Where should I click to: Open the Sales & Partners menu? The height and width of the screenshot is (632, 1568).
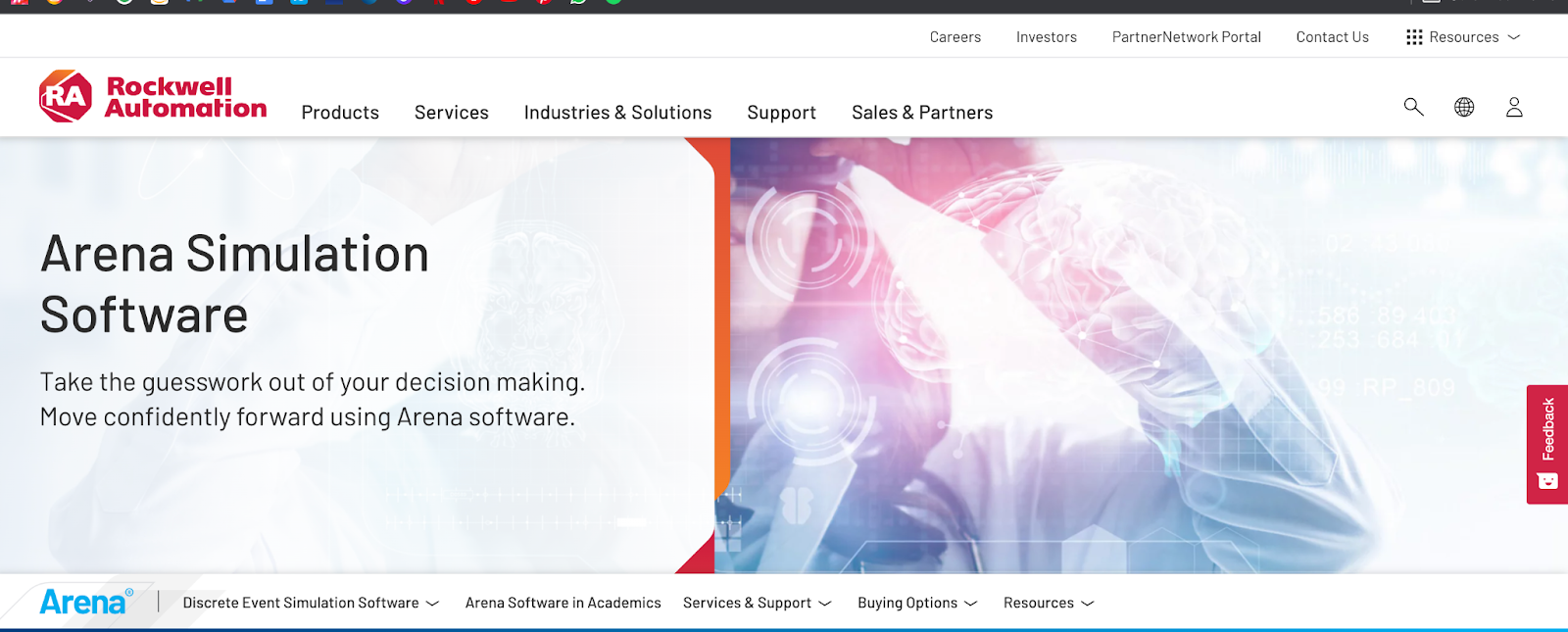[x=922, y=113]
